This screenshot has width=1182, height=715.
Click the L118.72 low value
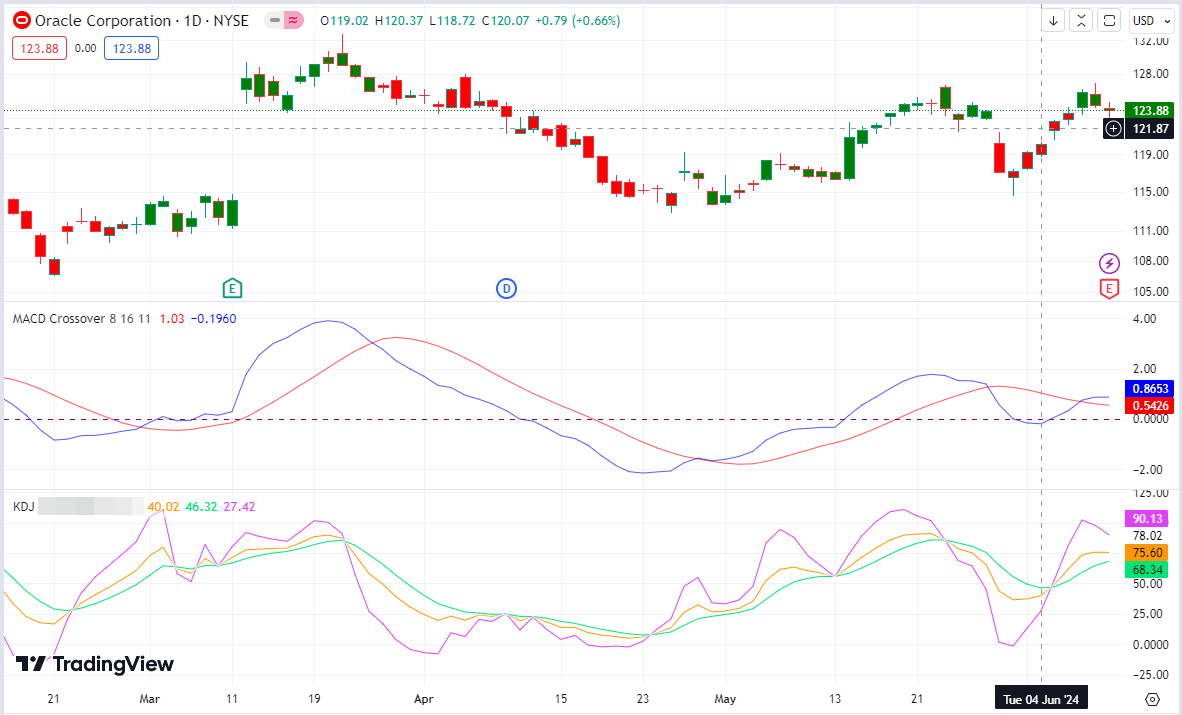[452, 20]
